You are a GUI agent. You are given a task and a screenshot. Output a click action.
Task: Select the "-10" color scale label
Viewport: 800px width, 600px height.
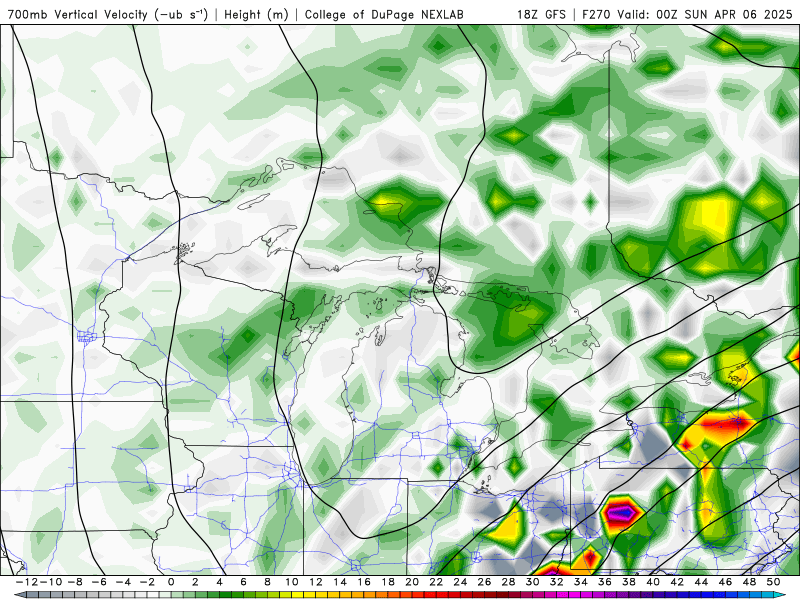[x=50, y=582]
